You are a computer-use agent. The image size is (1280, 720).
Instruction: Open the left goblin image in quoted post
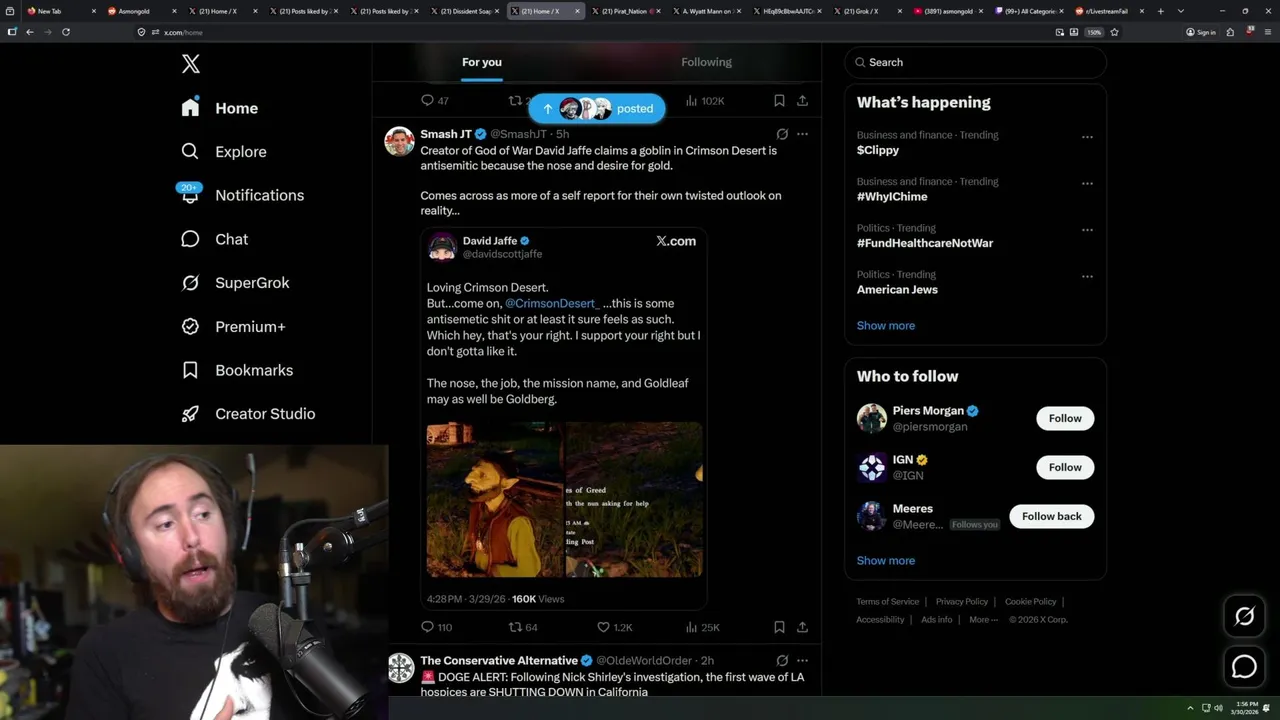click(495, 500)
